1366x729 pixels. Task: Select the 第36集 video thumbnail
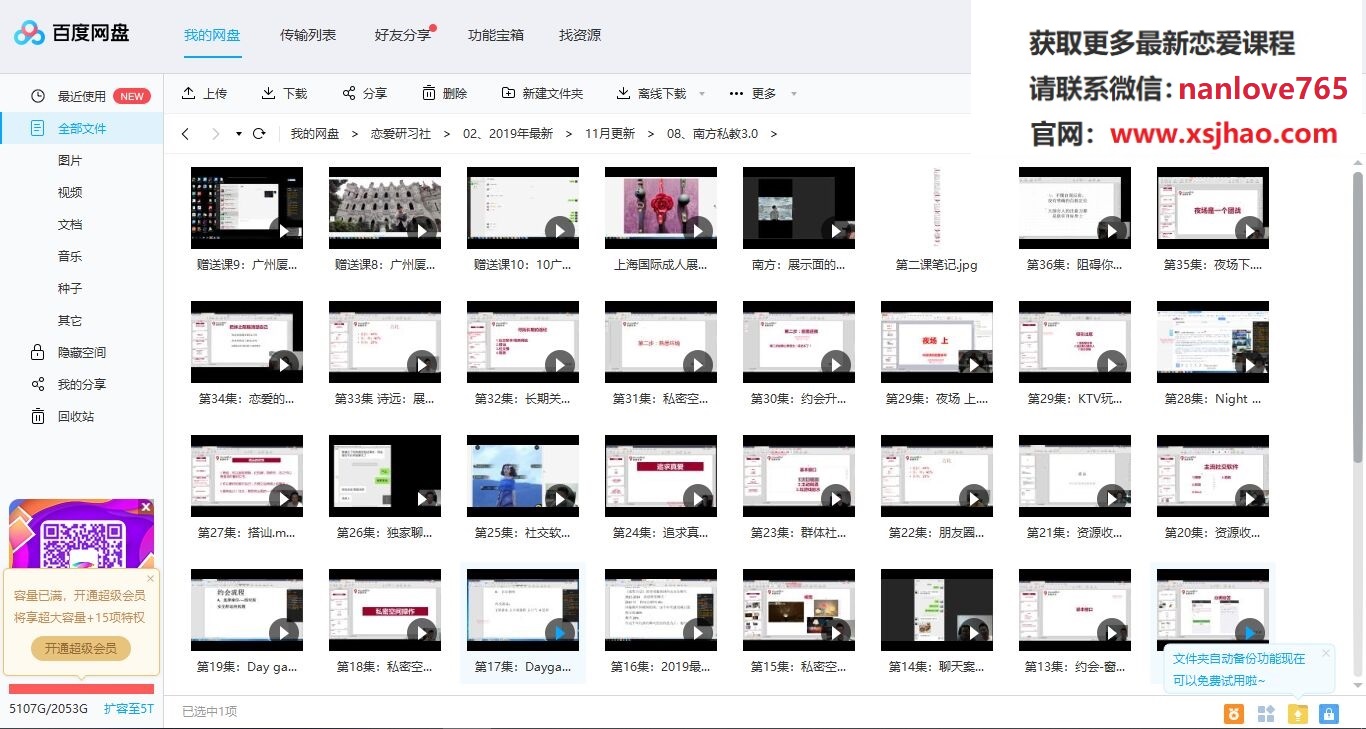coord(1075,208)
